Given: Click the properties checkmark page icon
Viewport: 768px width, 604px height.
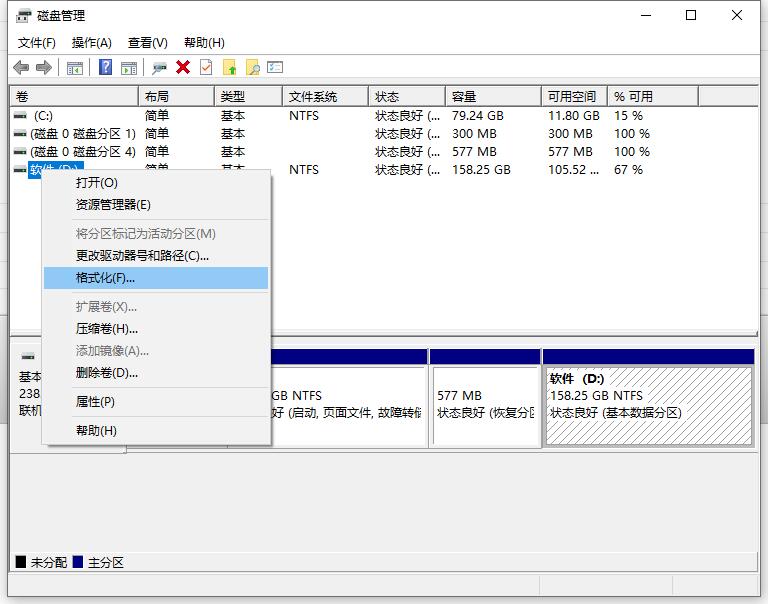Looking at the screenshot, I should [206, 67].
